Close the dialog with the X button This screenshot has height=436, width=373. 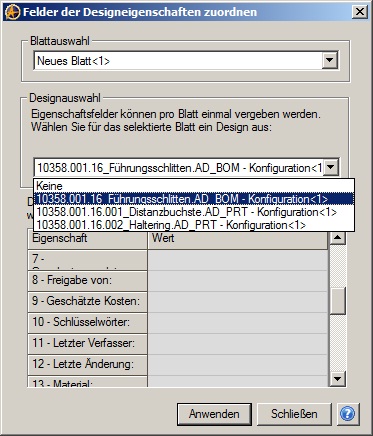[x=360, y=12]
